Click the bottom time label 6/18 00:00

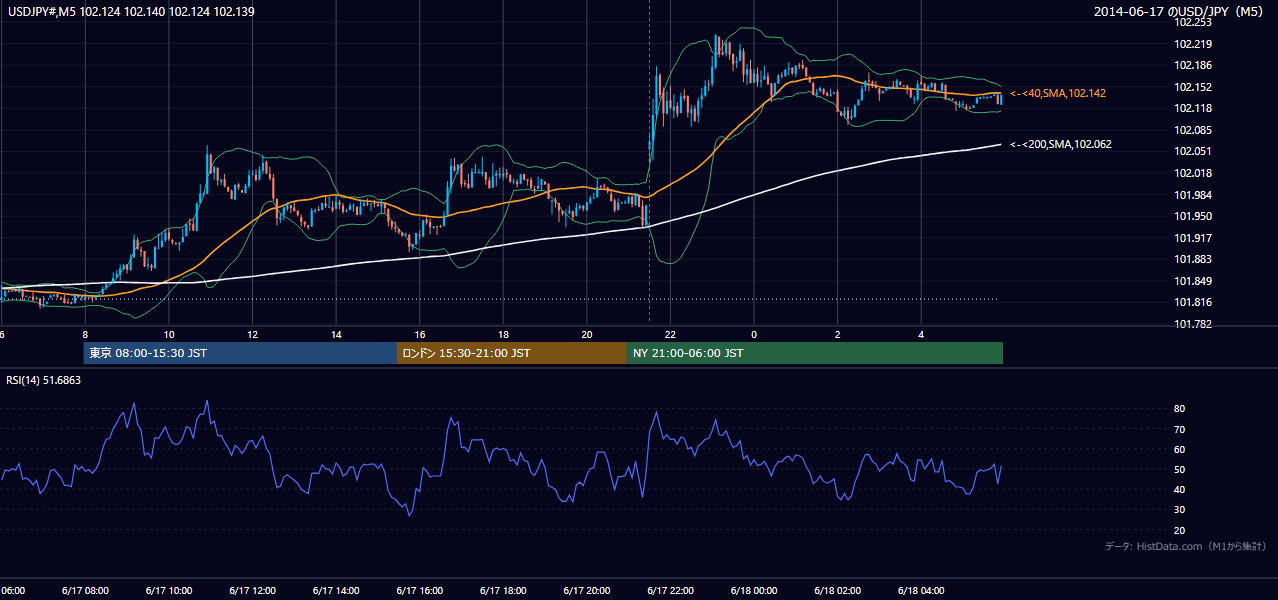click(754, 590)
